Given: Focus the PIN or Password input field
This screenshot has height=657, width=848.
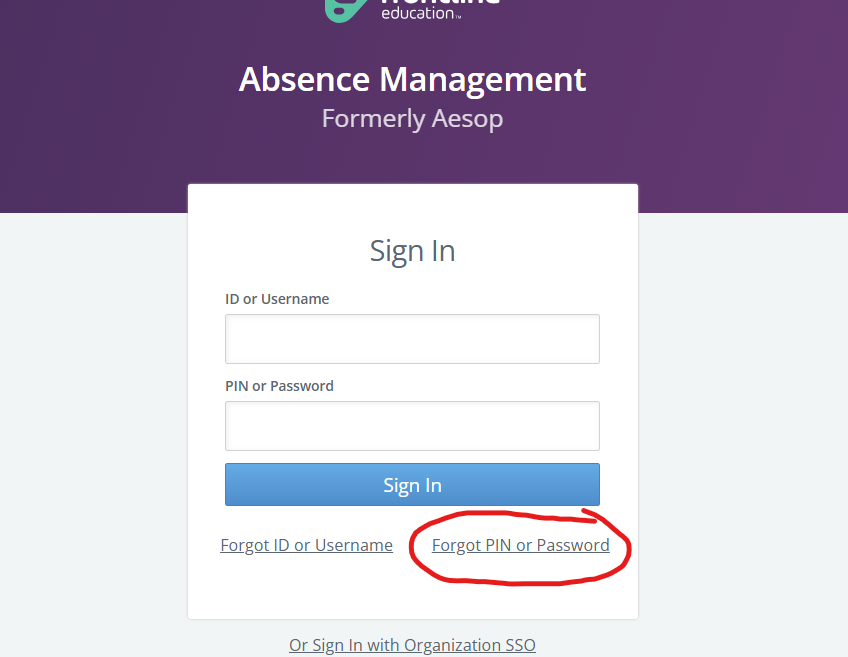Looking at the screenshot, I should pos(412,426).
